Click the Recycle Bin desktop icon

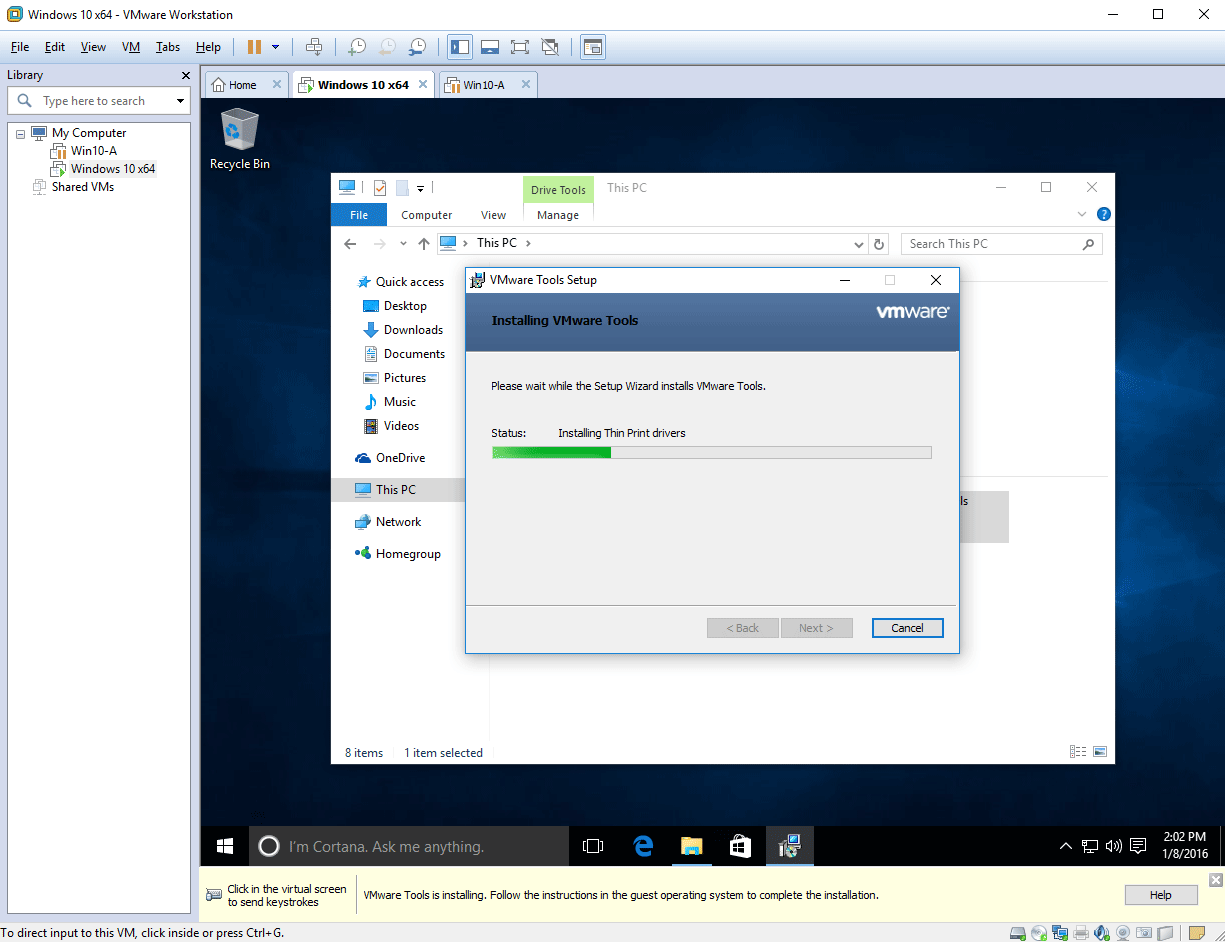(x=240, y=139)
